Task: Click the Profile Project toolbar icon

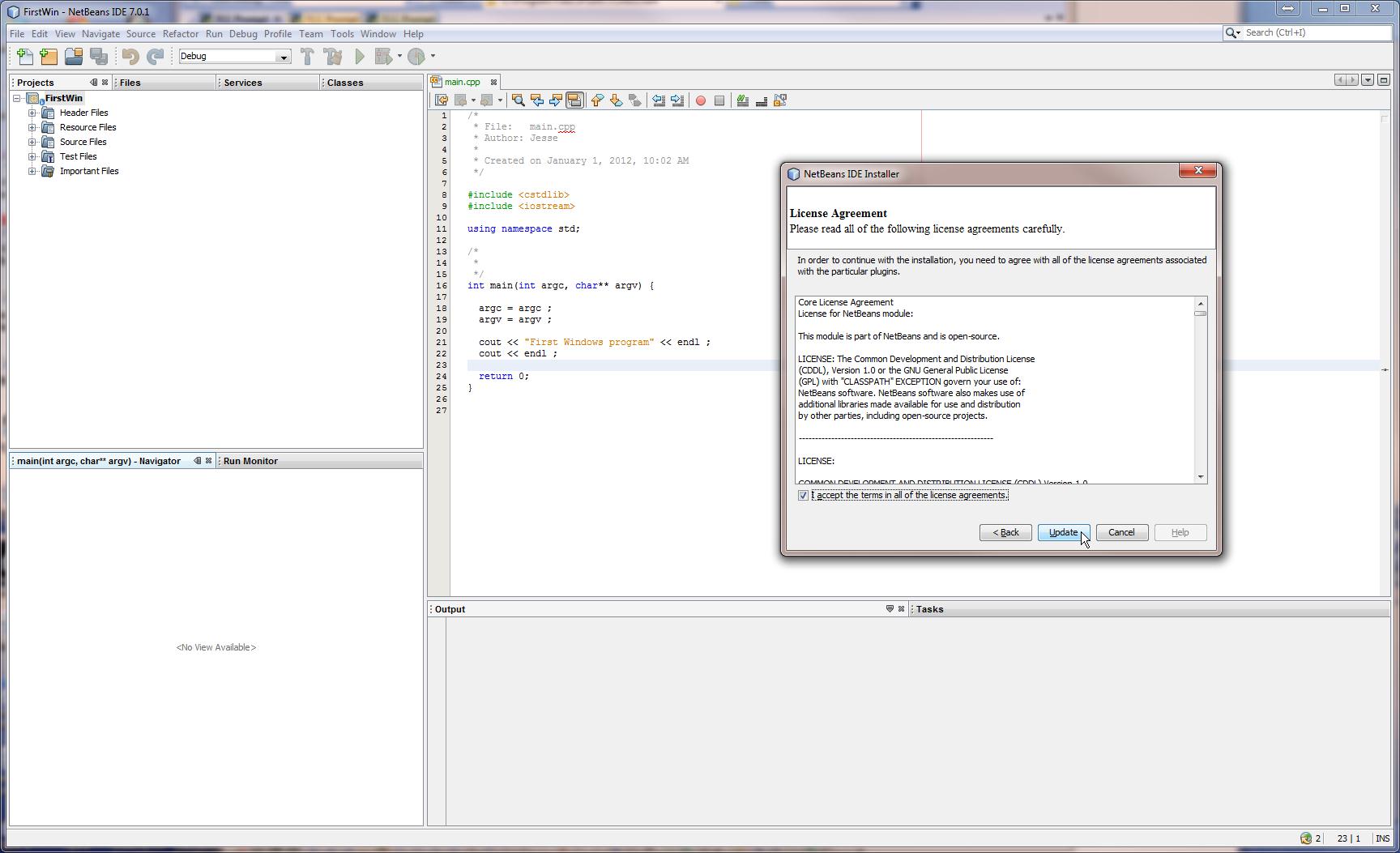Action: [416, 56]
